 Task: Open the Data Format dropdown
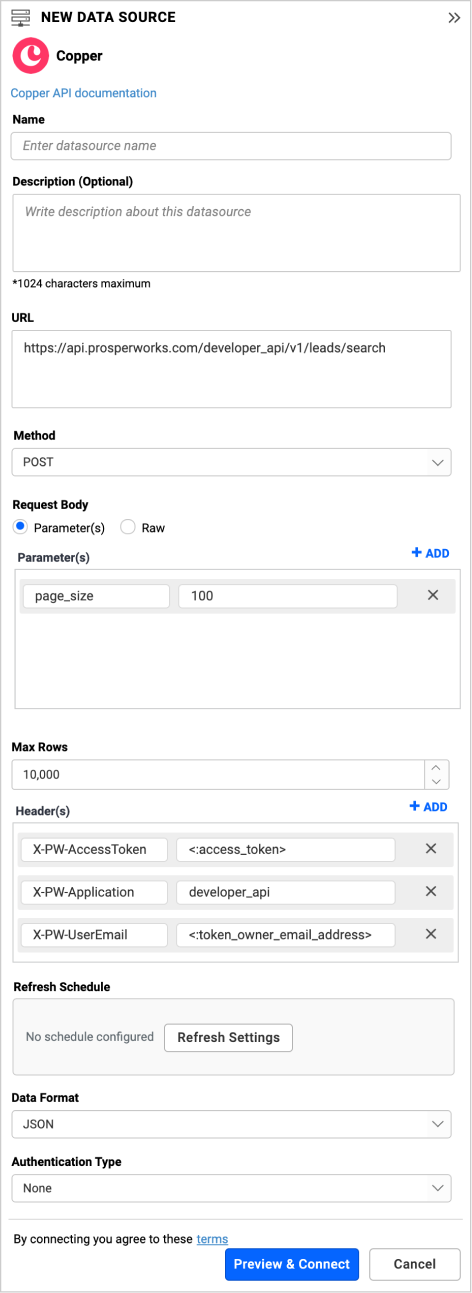point(231,1124)
